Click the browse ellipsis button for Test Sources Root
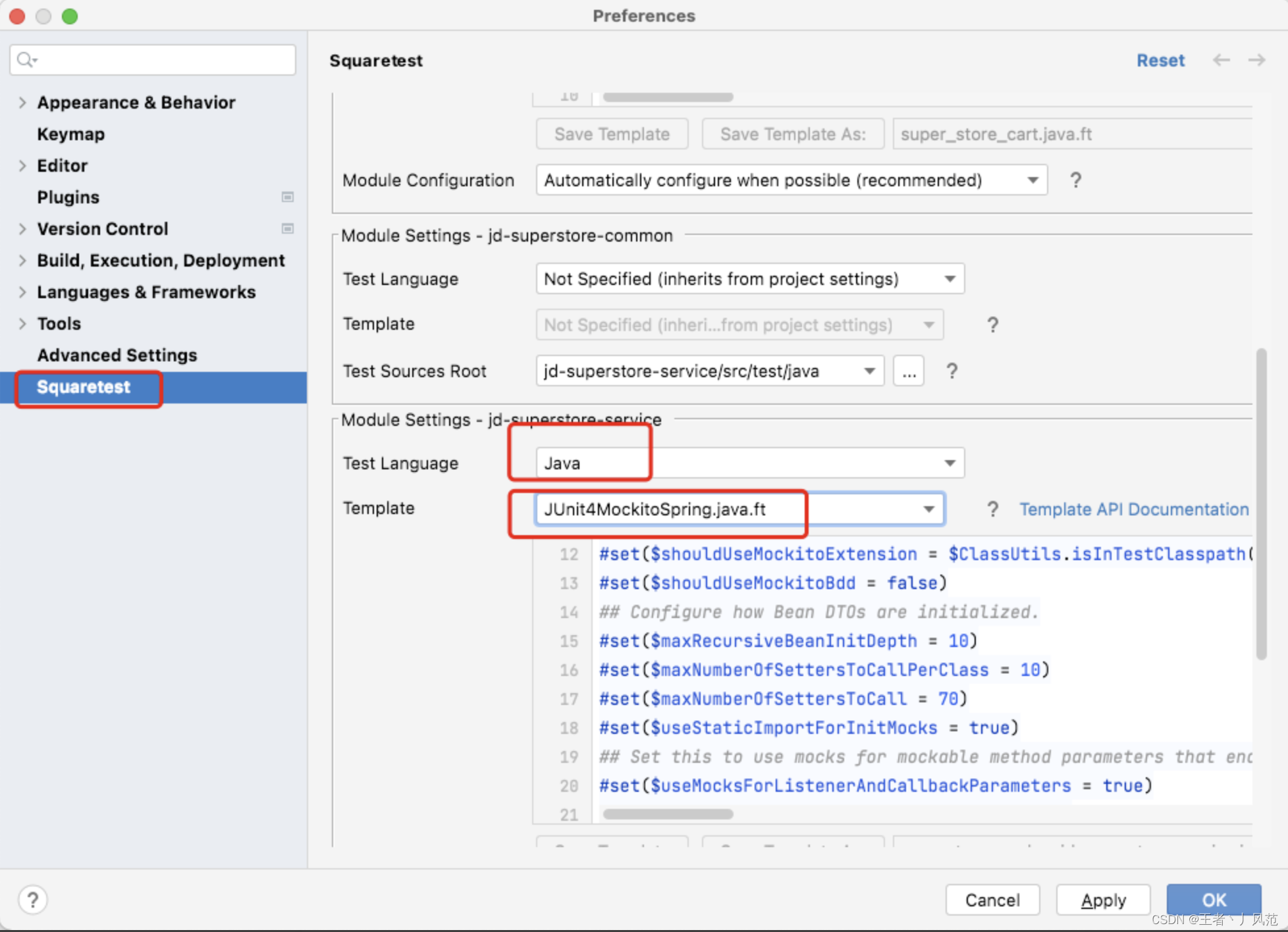1288x932 pixels. 909,371
